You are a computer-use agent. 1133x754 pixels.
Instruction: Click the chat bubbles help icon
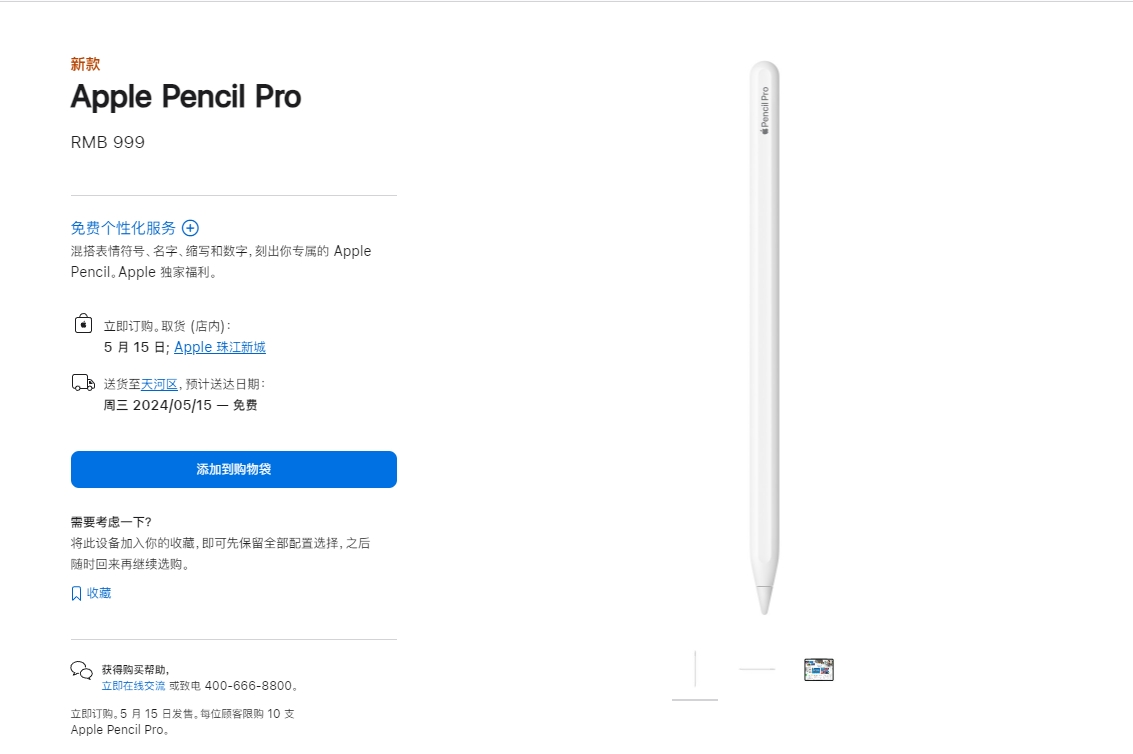point(81,670)
